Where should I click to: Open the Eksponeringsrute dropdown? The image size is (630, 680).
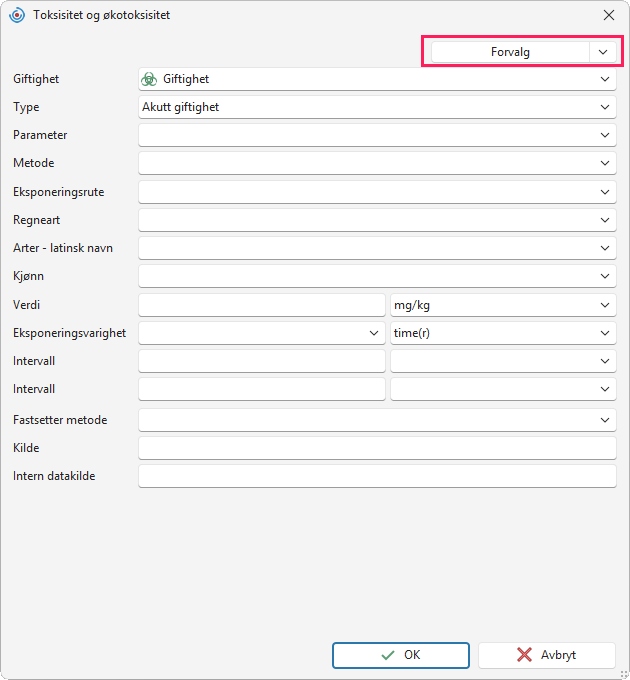coord(377,192)
